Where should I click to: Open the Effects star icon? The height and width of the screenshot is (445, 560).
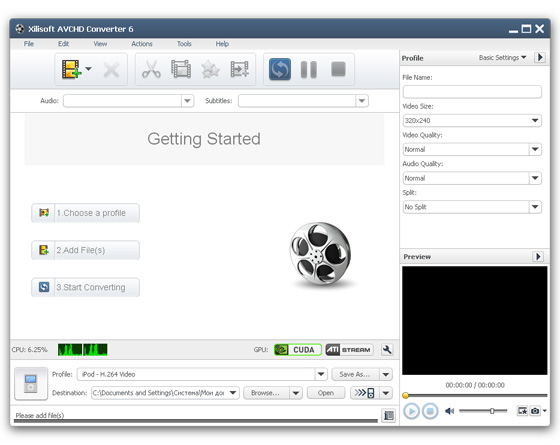click(210, 69)
